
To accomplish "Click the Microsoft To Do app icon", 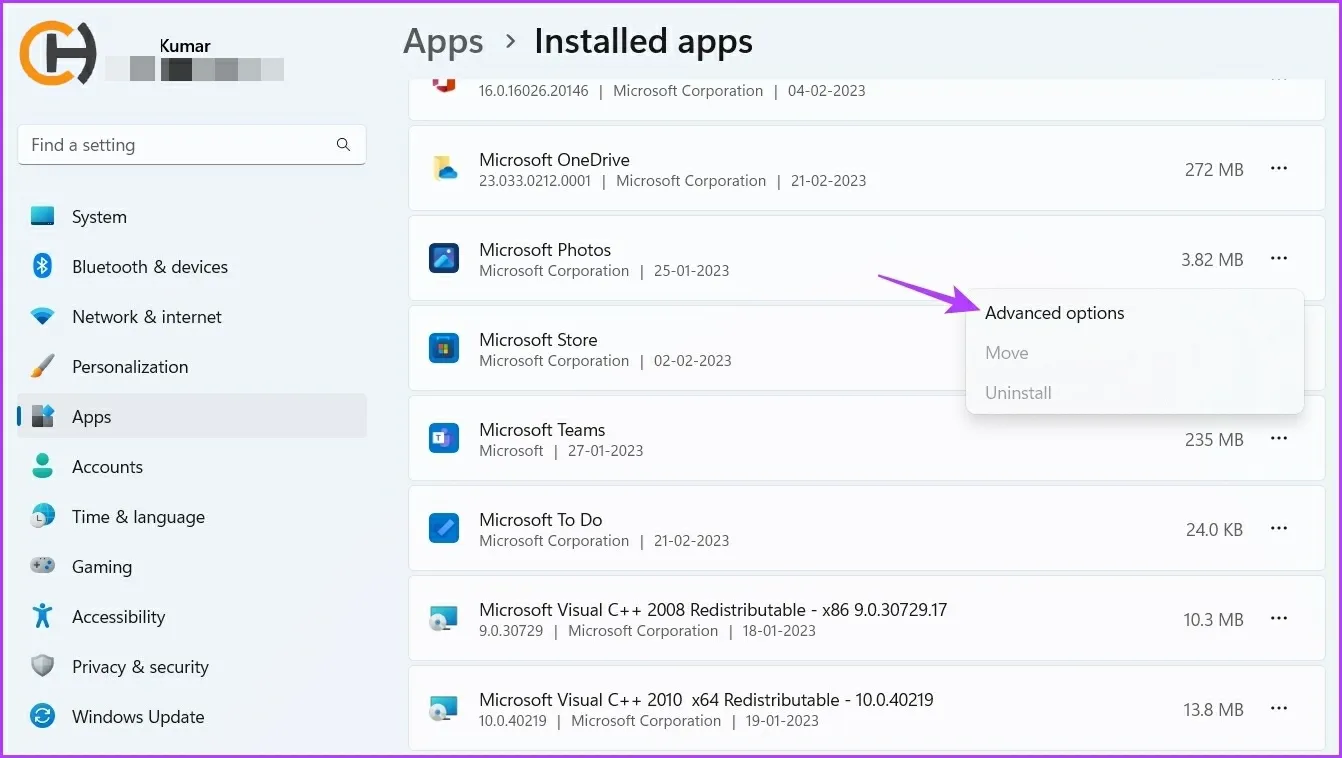I will point(444,529).
